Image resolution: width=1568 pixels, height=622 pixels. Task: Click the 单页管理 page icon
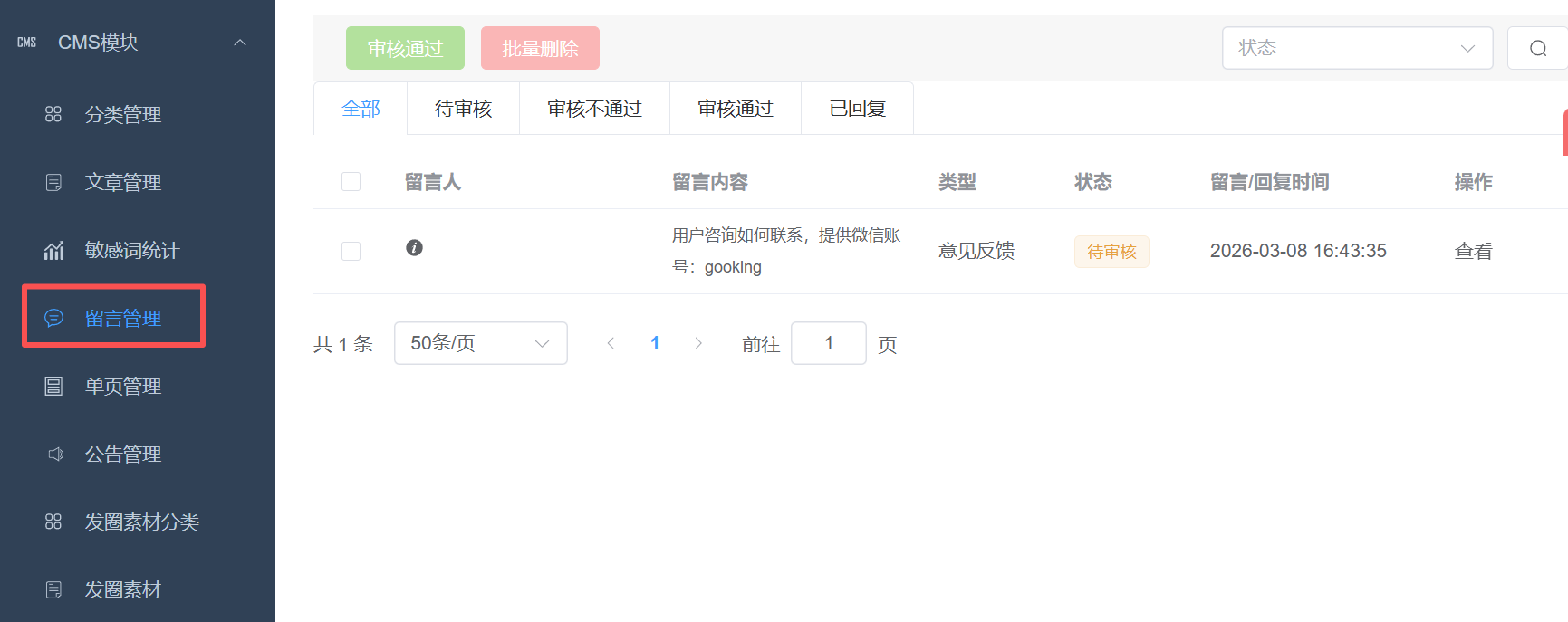[53, 387]
